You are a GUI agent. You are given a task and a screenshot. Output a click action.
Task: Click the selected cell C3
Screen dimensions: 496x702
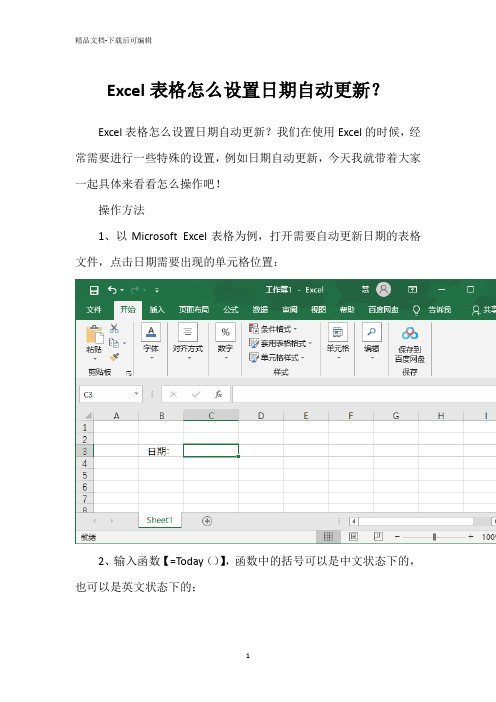click(x=211, y=450)
